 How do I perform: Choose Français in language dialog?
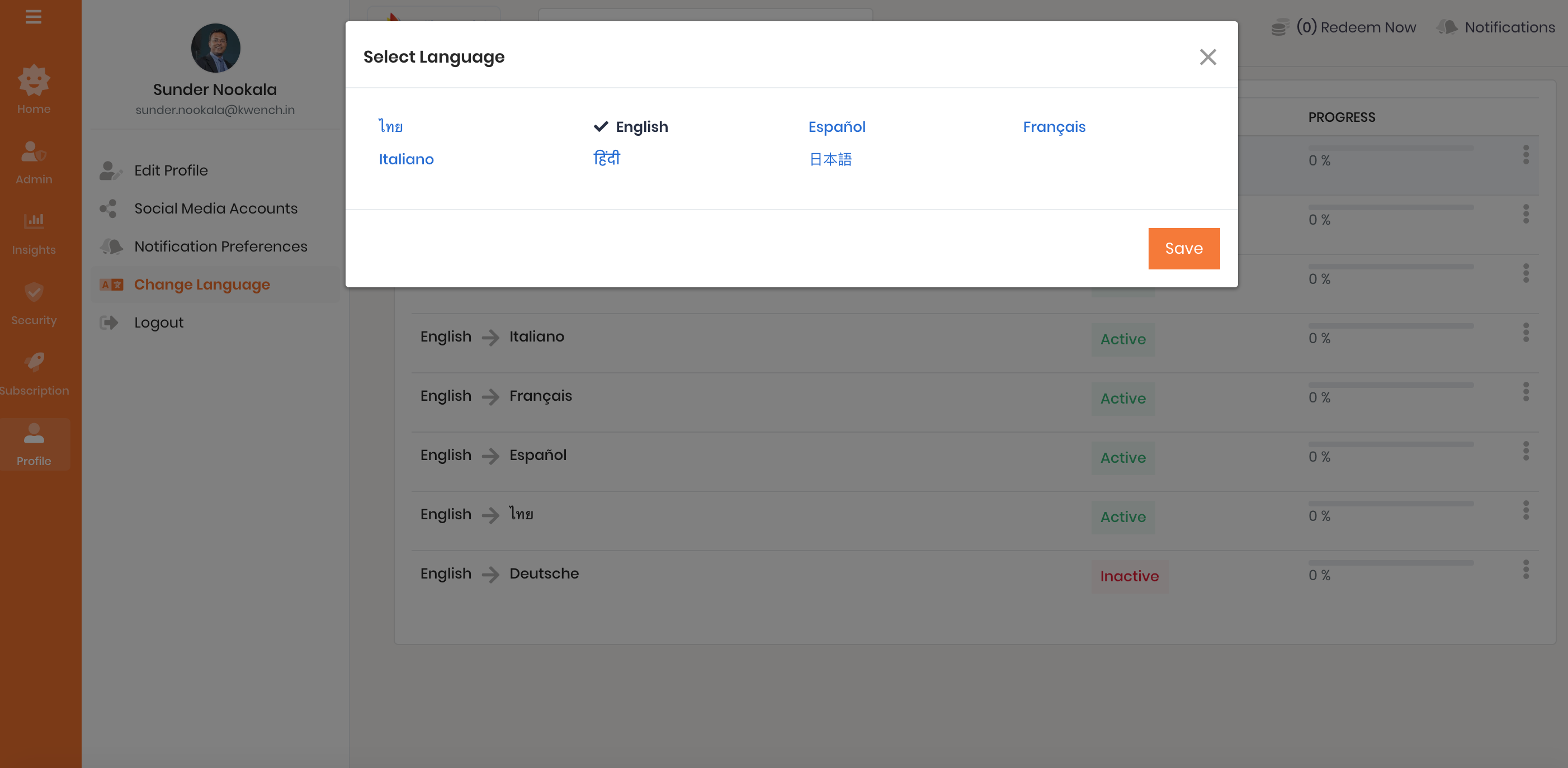(x=1054, y=126)
